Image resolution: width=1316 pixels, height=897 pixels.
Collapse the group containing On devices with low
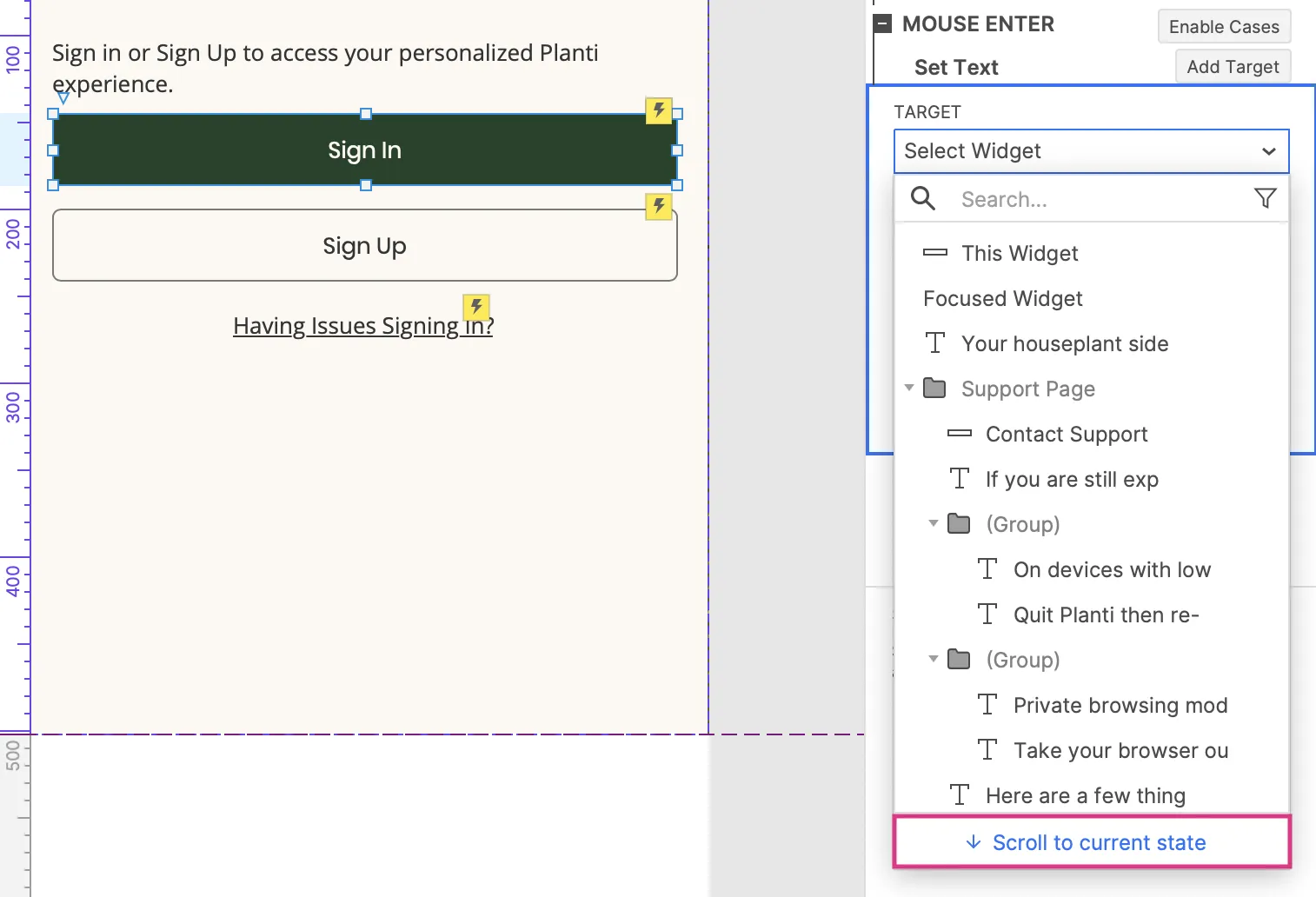[x=934, y=523]
